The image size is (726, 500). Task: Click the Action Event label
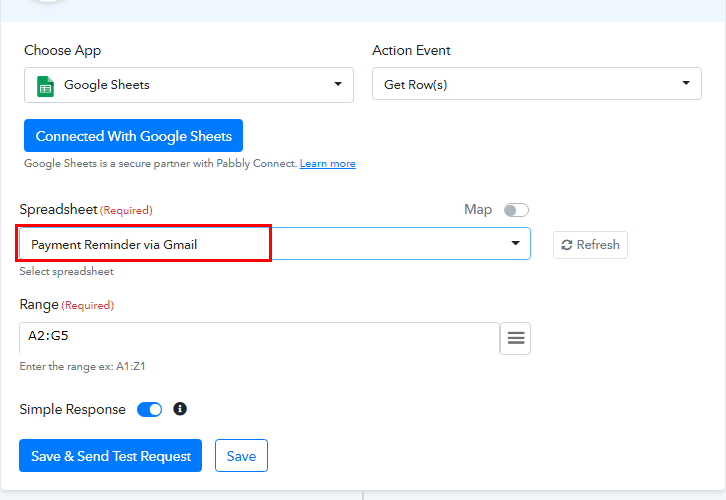(411, 50)
